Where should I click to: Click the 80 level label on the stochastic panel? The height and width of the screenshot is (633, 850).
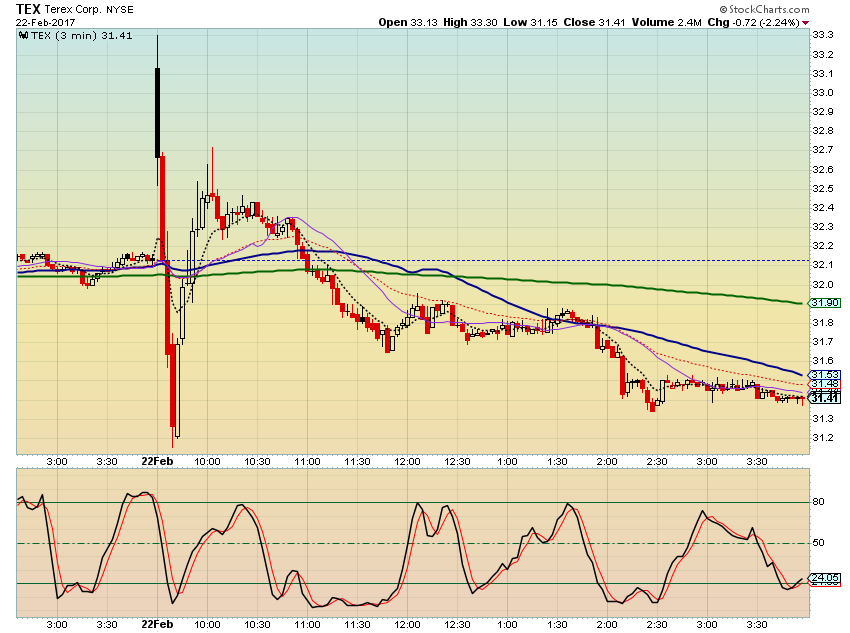pos(818,502)
